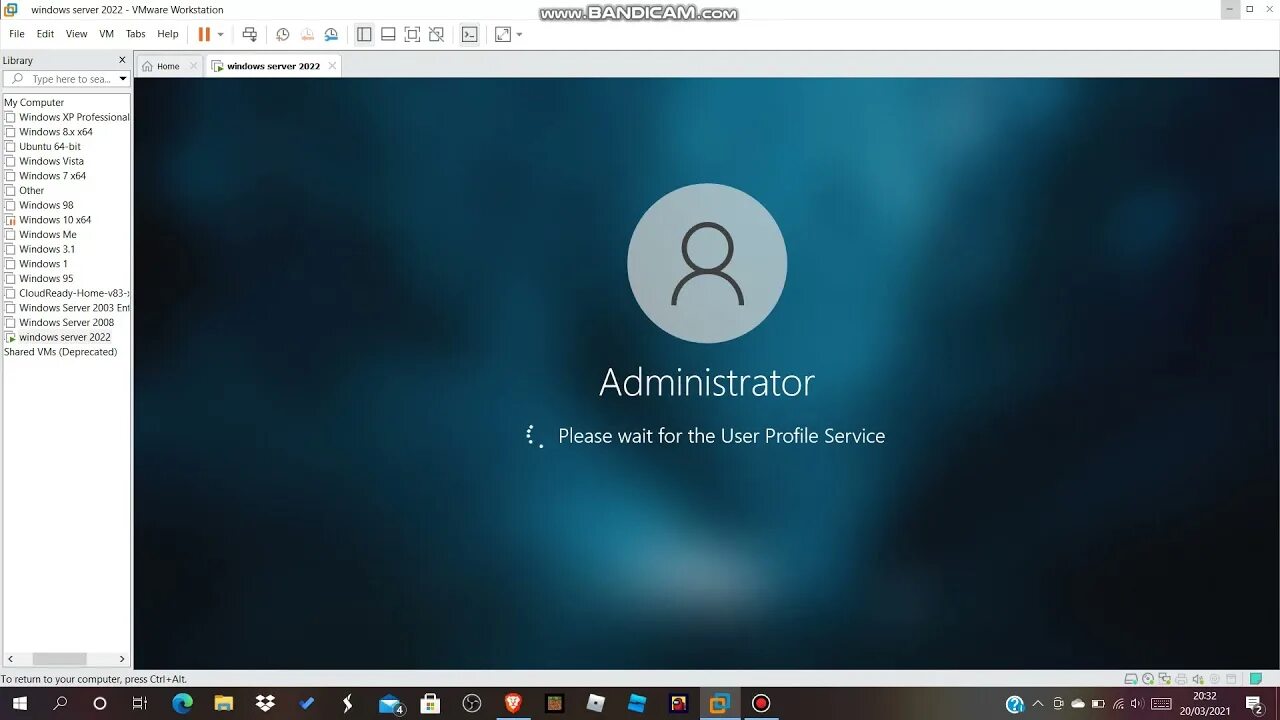The height and width of the screenshot is (720, 1280).
Task: Toggle the library sidebar view icon
Action: coord(364,34)
